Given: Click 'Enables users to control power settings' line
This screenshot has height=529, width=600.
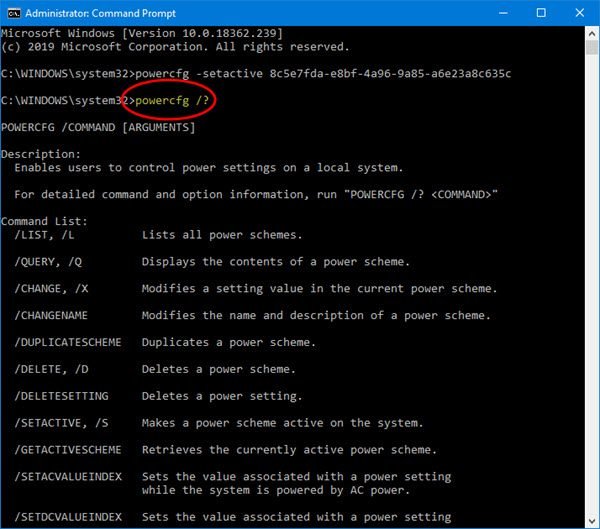Looking at the screenshot, I should click(x=209, y=168).
